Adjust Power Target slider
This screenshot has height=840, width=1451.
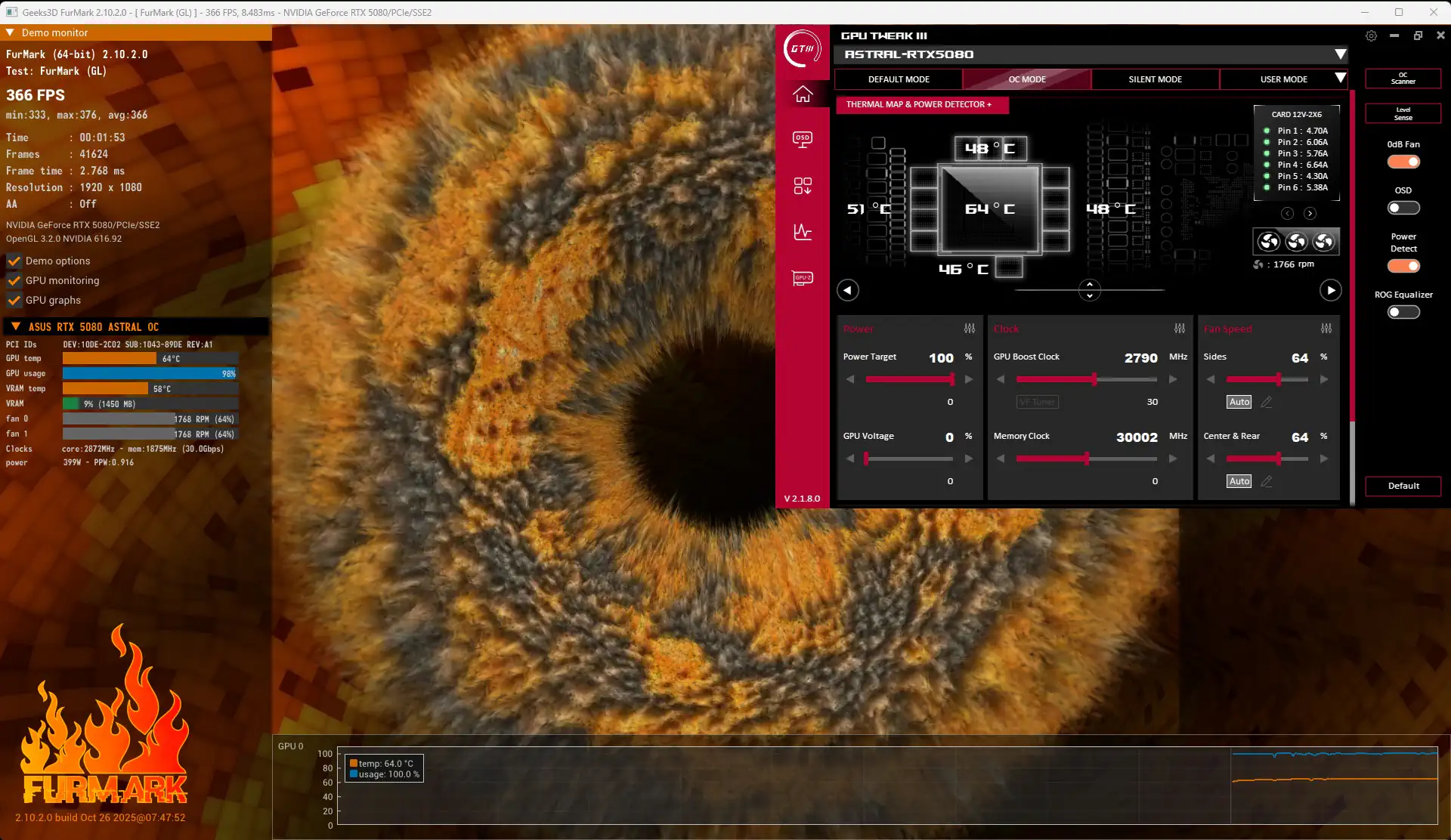pos(910,379)
